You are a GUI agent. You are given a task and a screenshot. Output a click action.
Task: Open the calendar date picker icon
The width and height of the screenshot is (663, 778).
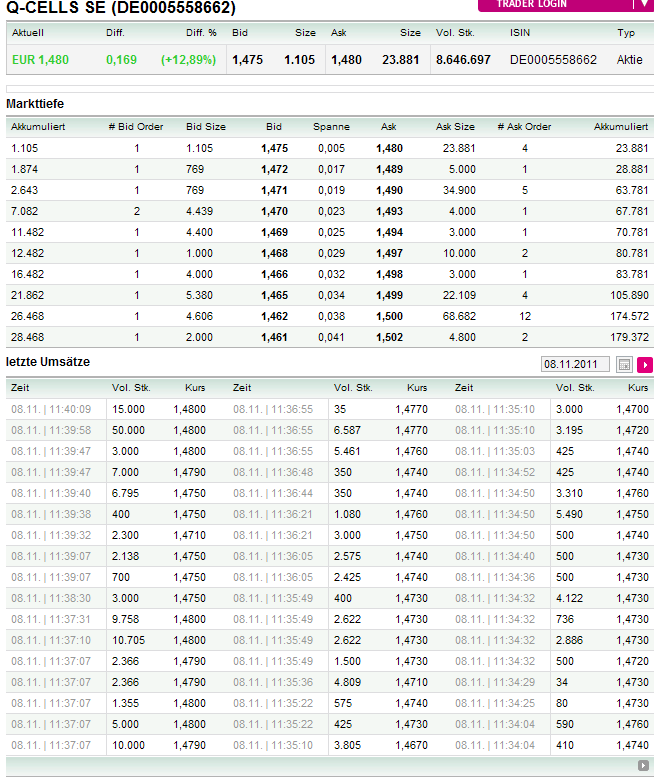tap(625, 364)
